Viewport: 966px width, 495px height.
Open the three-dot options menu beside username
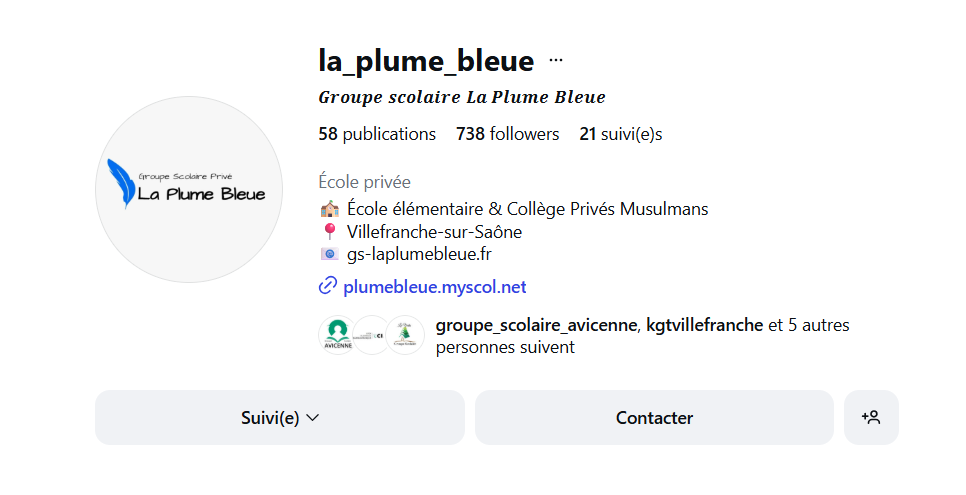pos(556,60)
